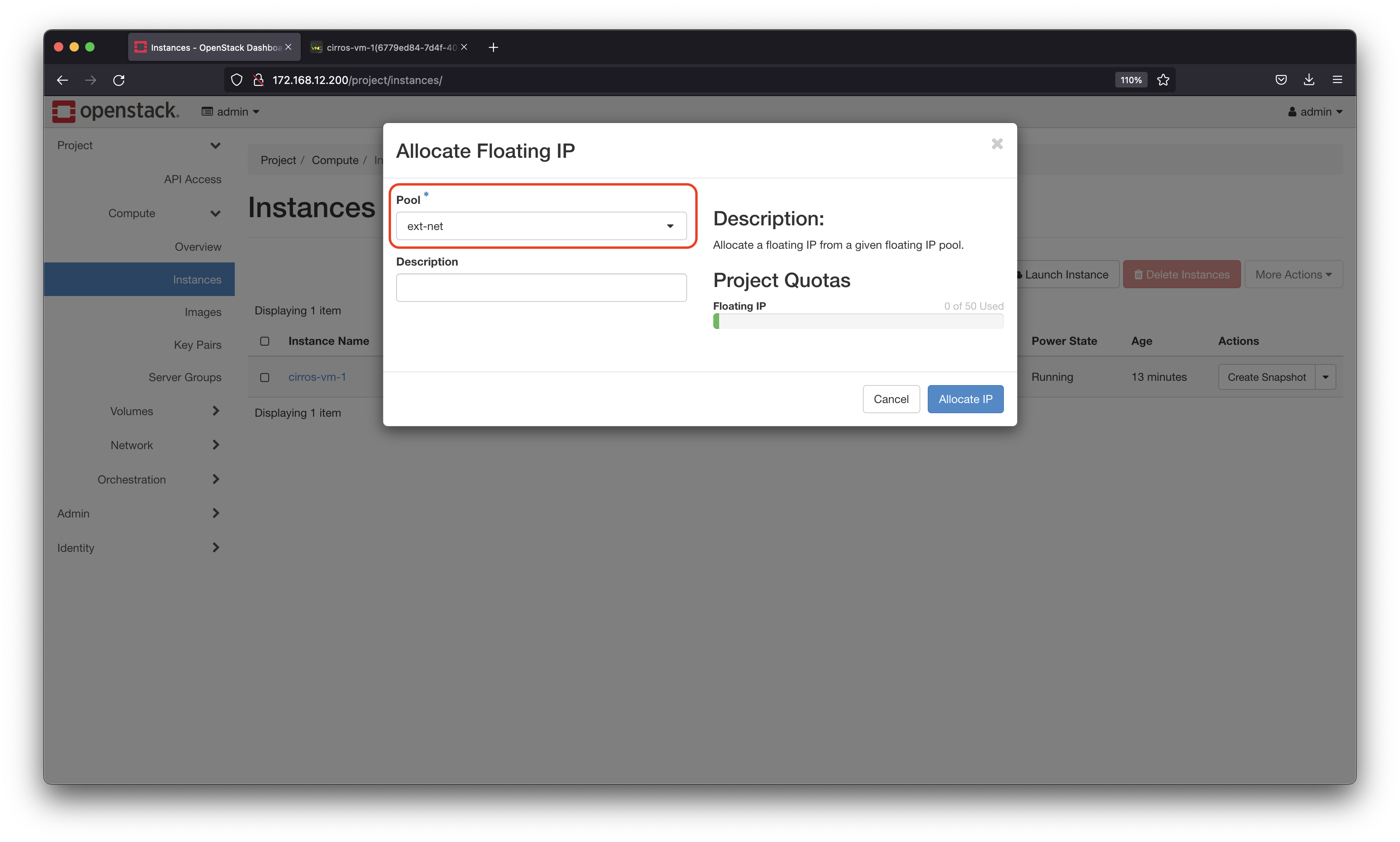Close the Instances - OpenStack Dashboard tab

point(288,47)
